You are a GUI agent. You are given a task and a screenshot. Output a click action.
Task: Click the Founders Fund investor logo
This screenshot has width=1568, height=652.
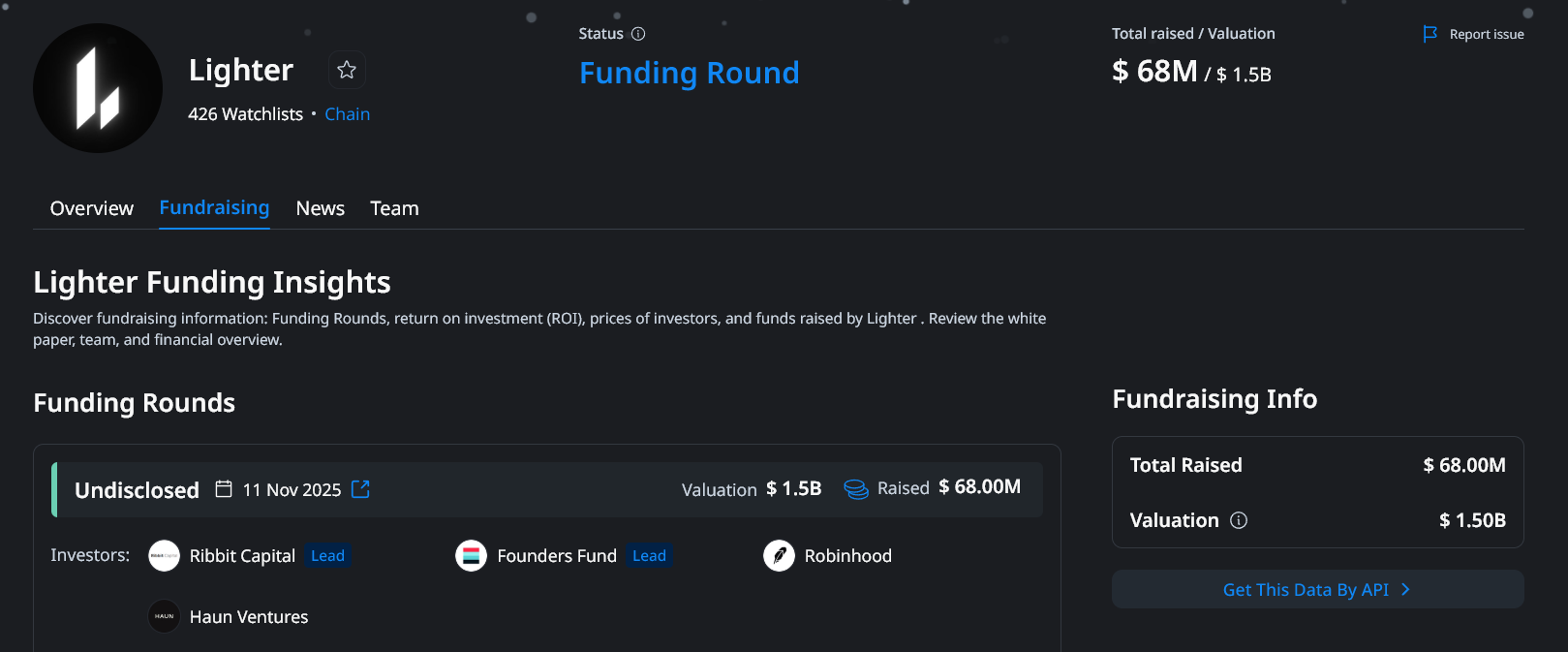471,555
